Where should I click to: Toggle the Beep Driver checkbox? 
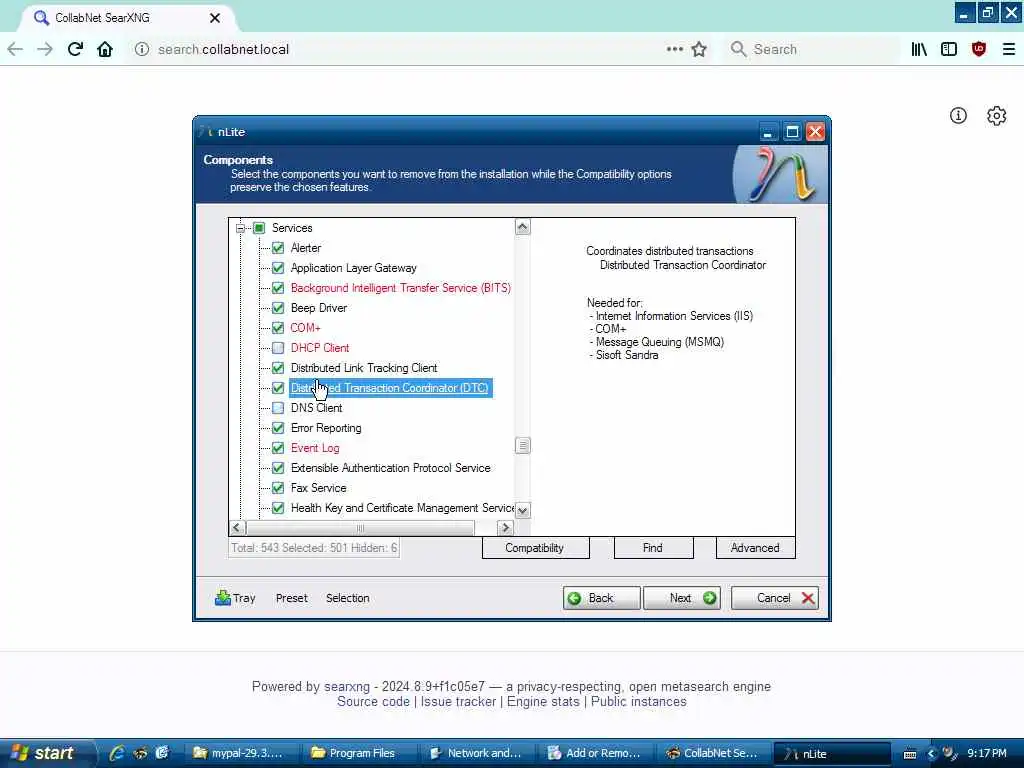[x=278, y=308]
